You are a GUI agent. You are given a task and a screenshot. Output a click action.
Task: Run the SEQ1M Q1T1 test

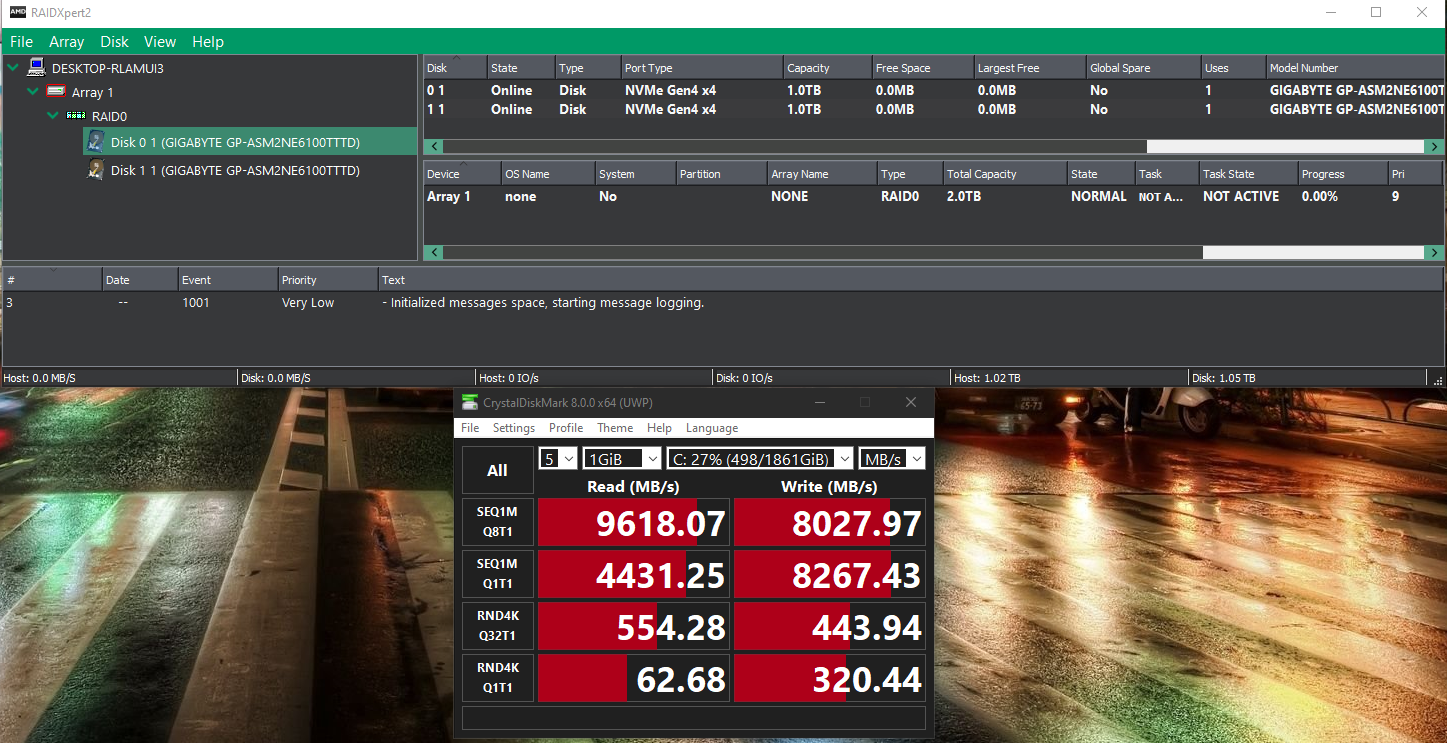497,574
